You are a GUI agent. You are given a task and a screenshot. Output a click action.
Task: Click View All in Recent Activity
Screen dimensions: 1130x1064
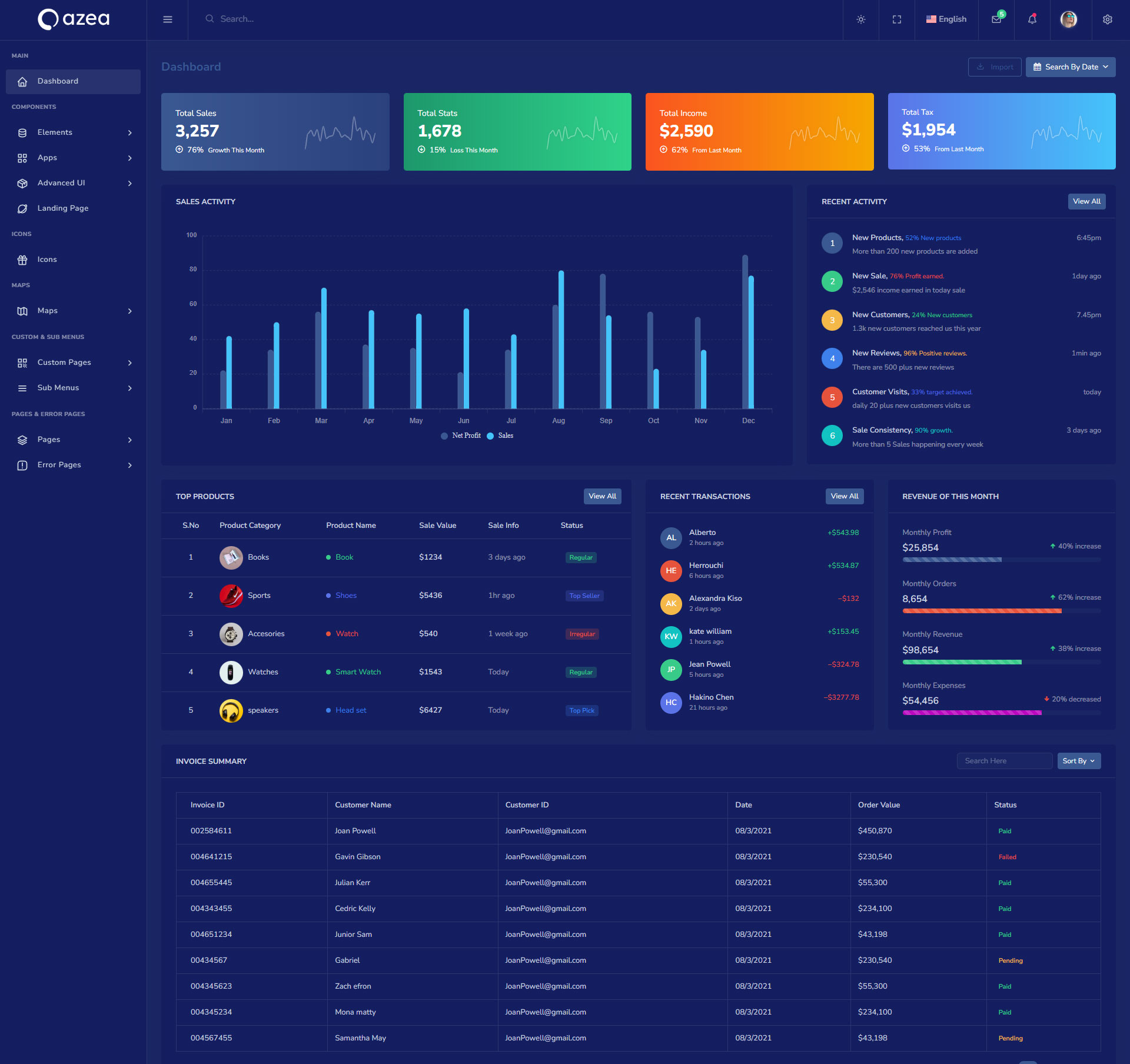click(x=1086, y=201)
